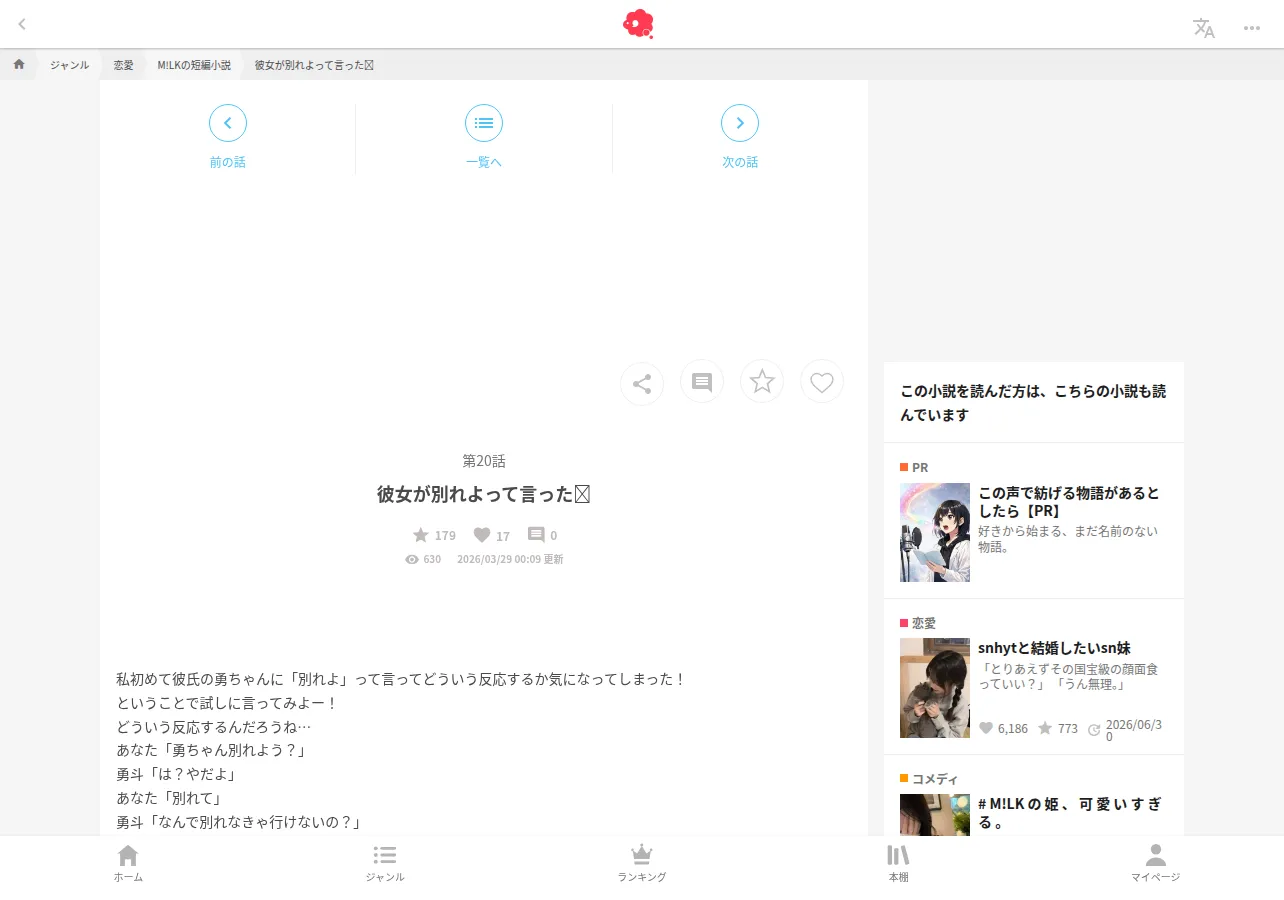Click line どういう反応するんだろうね…
The width and height of the screenshot is (1284, 900).
click(214, 727)
